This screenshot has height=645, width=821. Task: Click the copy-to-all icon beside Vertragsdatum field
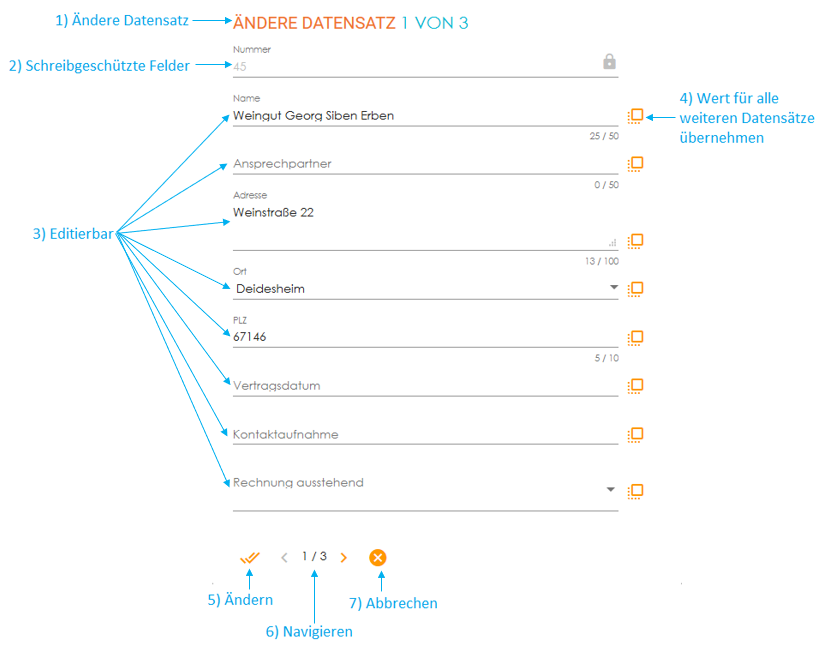635,386
